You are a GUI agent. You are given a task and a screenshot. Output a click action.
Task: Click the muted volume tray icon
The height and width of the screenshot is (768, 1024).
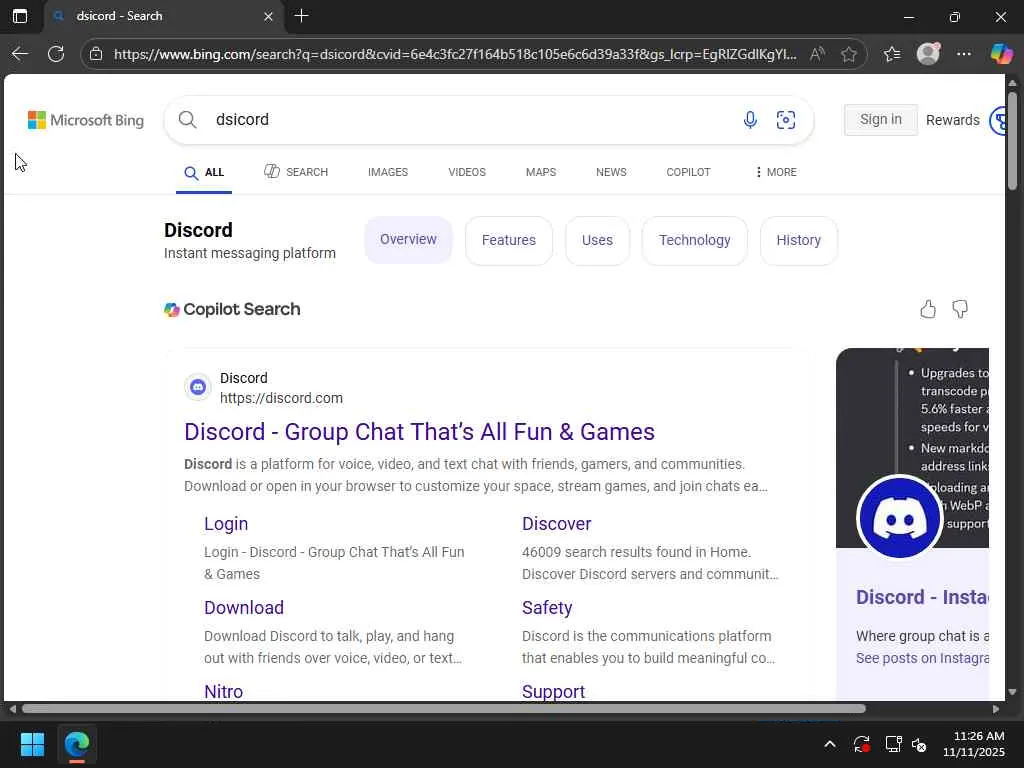(919, 744)
